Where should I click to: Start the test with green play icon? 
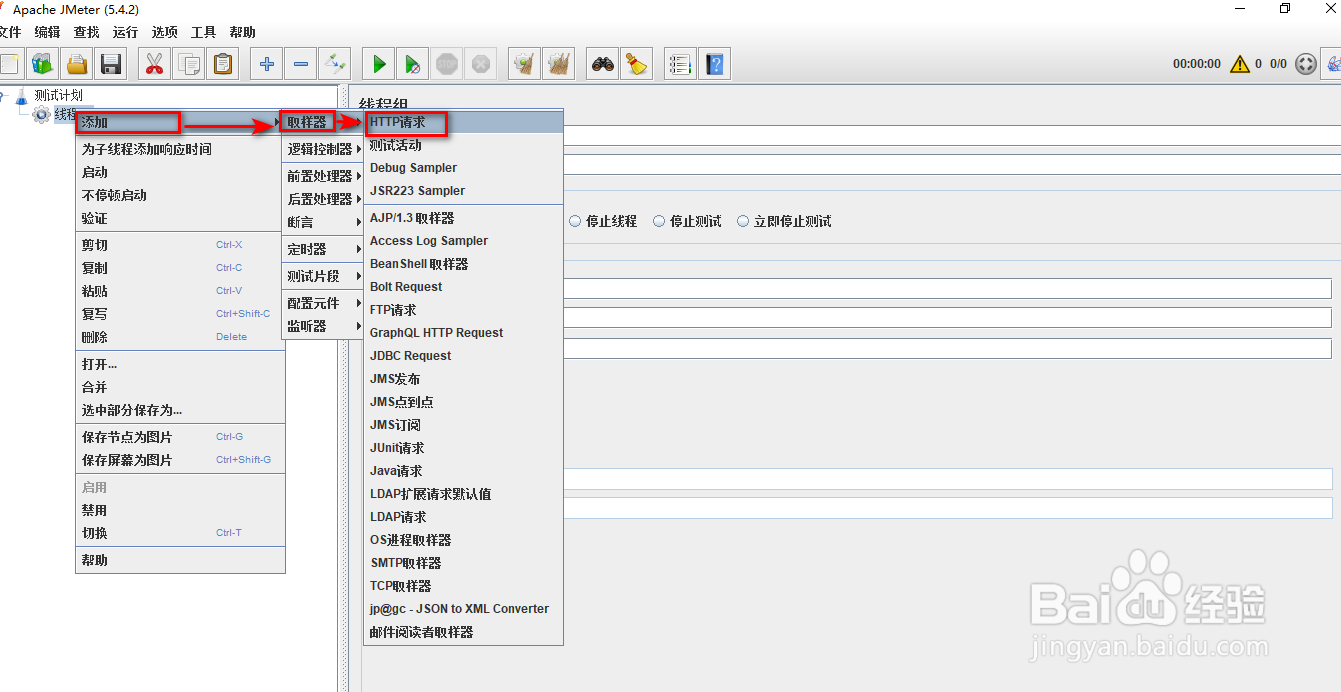pyautogui.click(x=378, y=64)
